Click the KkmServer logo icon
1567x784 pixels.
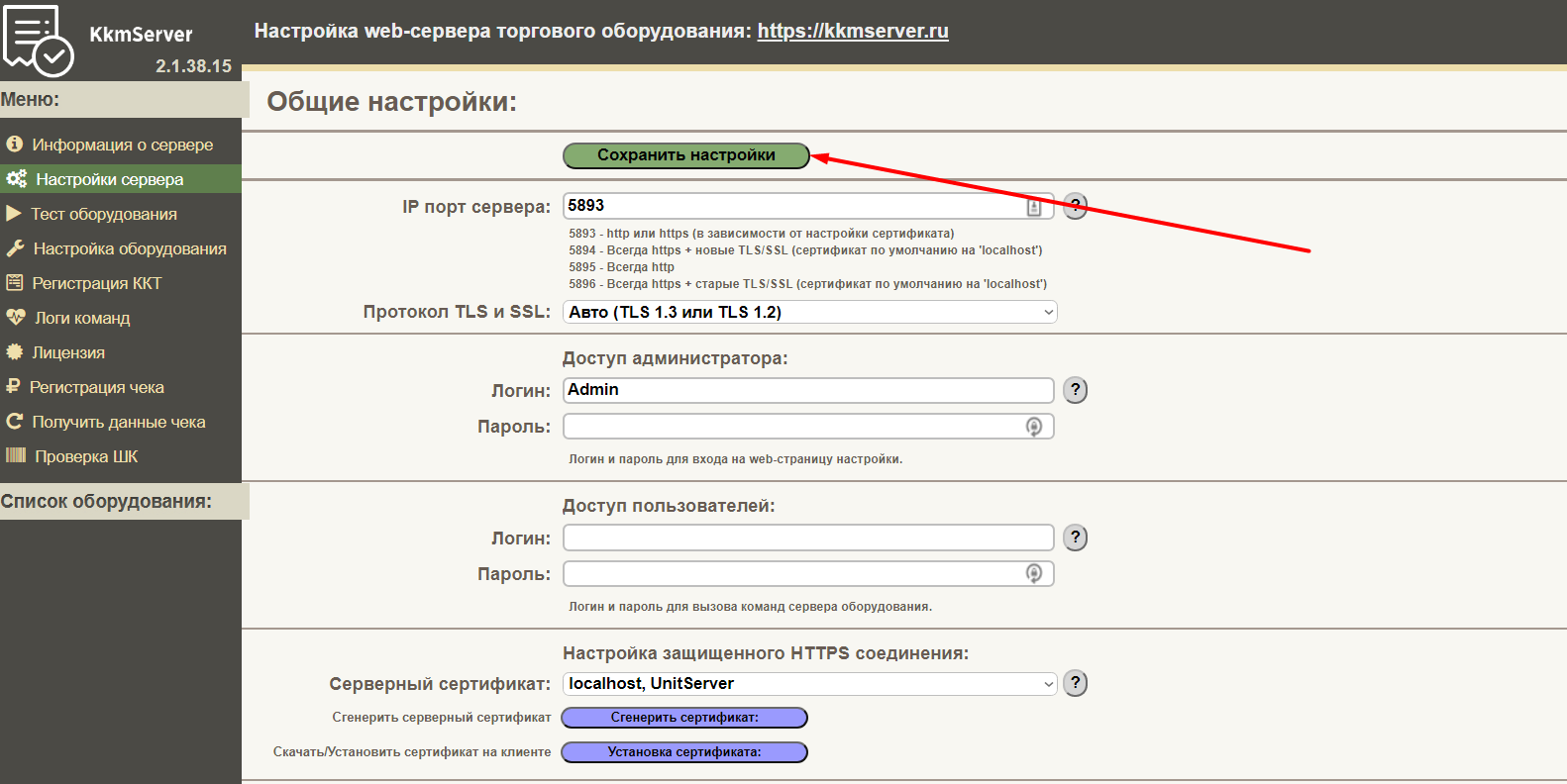point(38,40)
